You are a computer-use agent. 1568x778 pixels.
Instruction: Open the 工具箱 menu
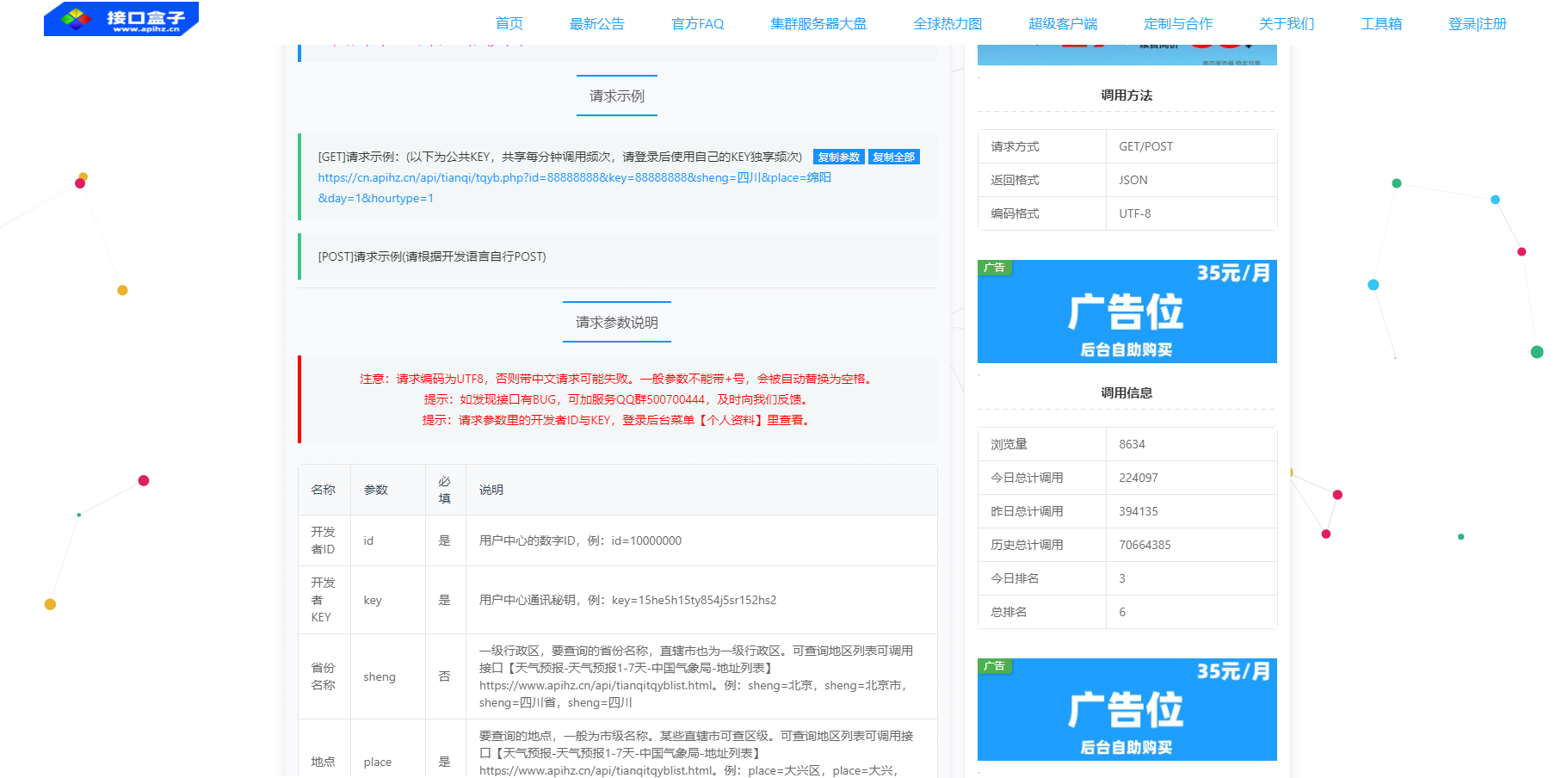pyautogui.click(x=1380, y=24)
